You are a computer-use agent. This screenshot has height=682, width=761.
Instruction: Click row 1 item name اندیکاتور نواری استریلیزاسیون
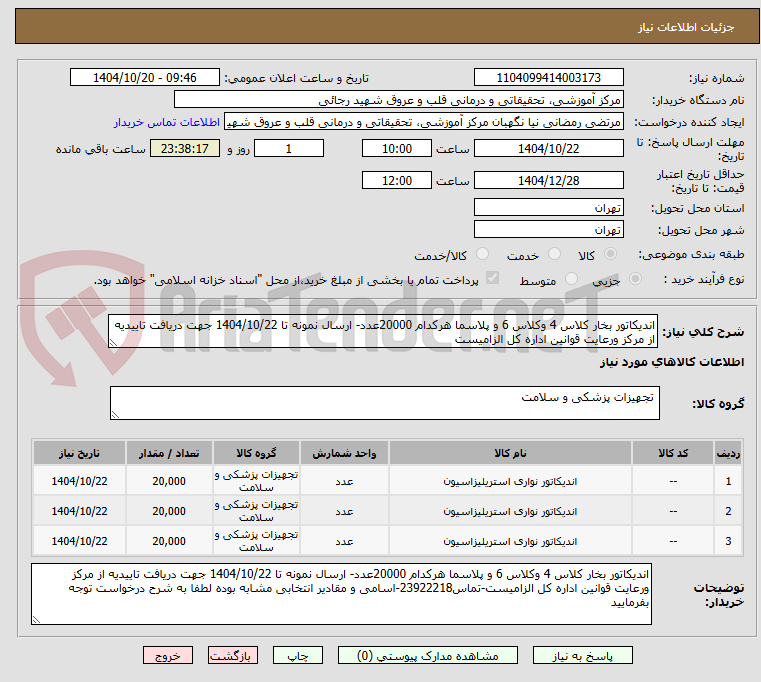coord(510,481)
